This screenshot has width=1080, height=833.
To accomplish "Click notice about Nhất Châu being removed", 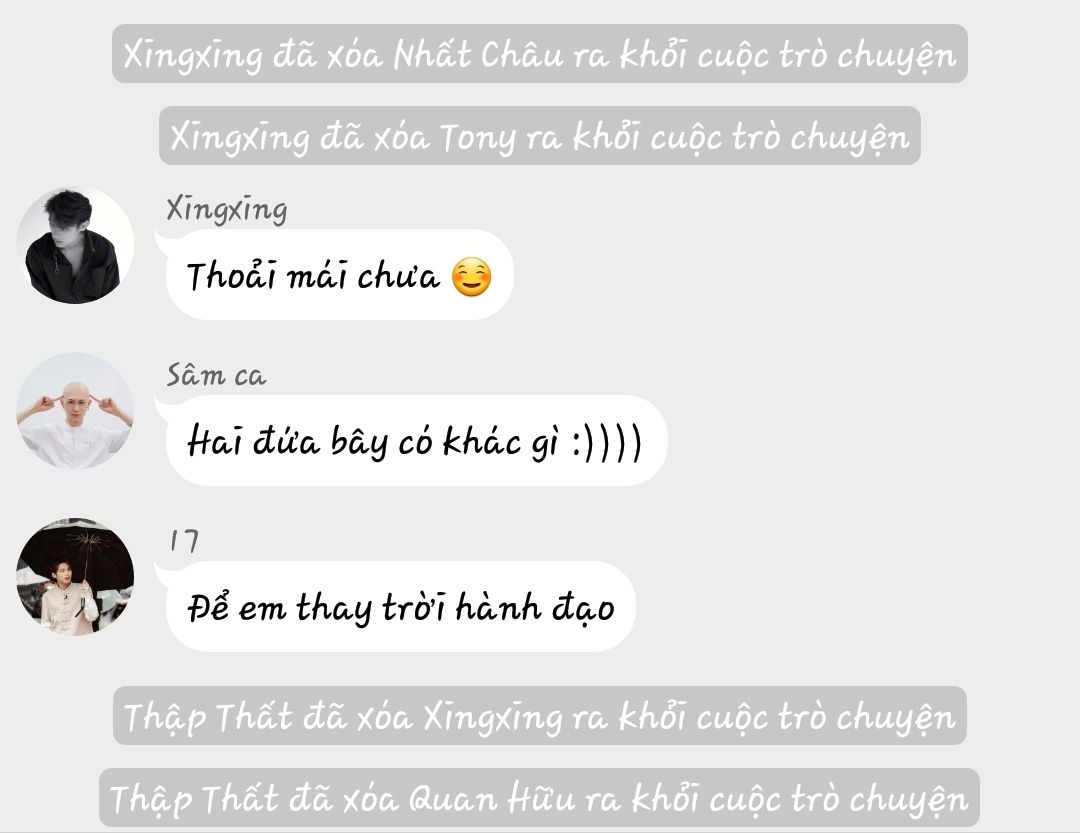I will [540, 54].
